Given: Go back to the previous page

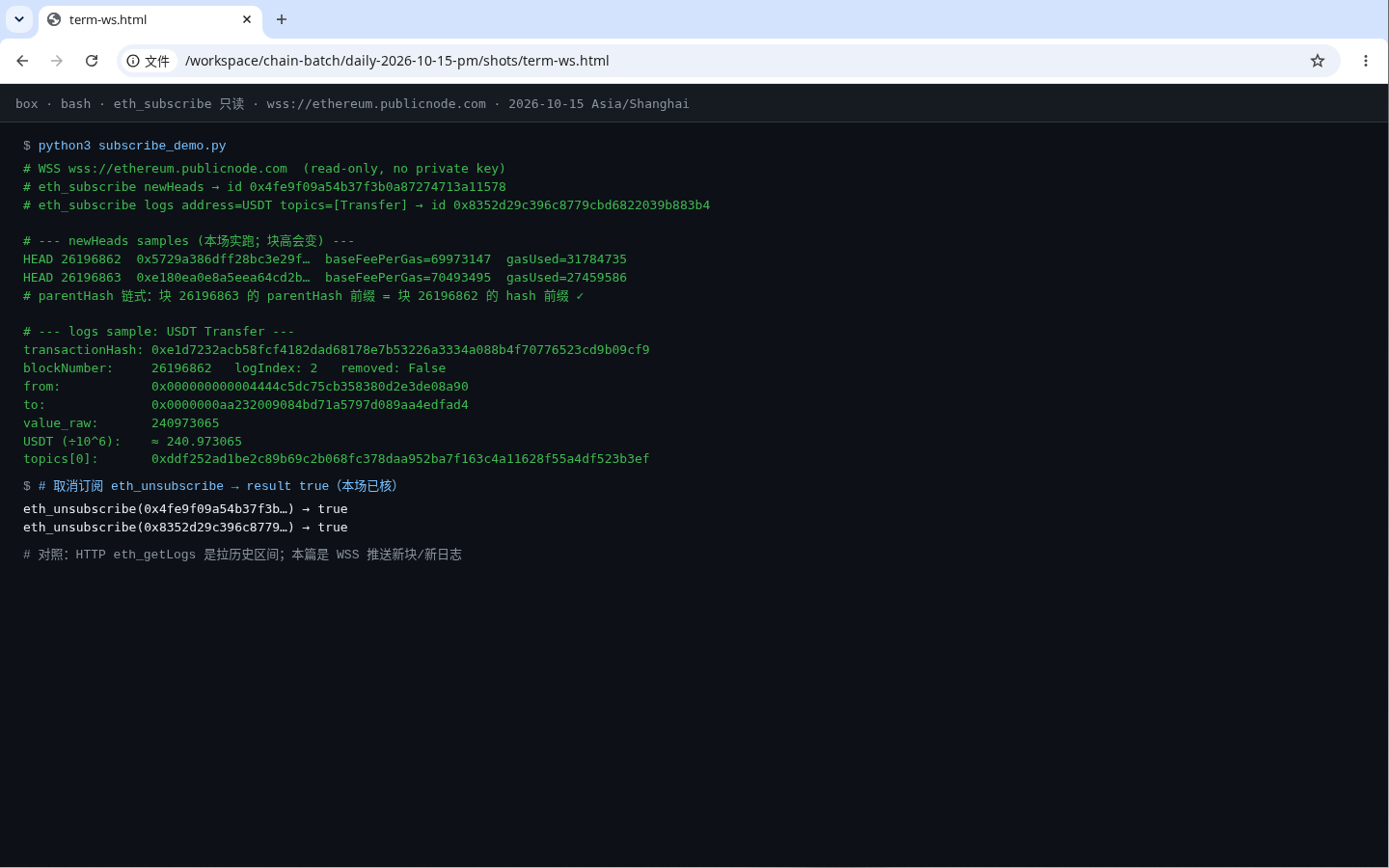Looking at the screenshot, I should point(22,61).
